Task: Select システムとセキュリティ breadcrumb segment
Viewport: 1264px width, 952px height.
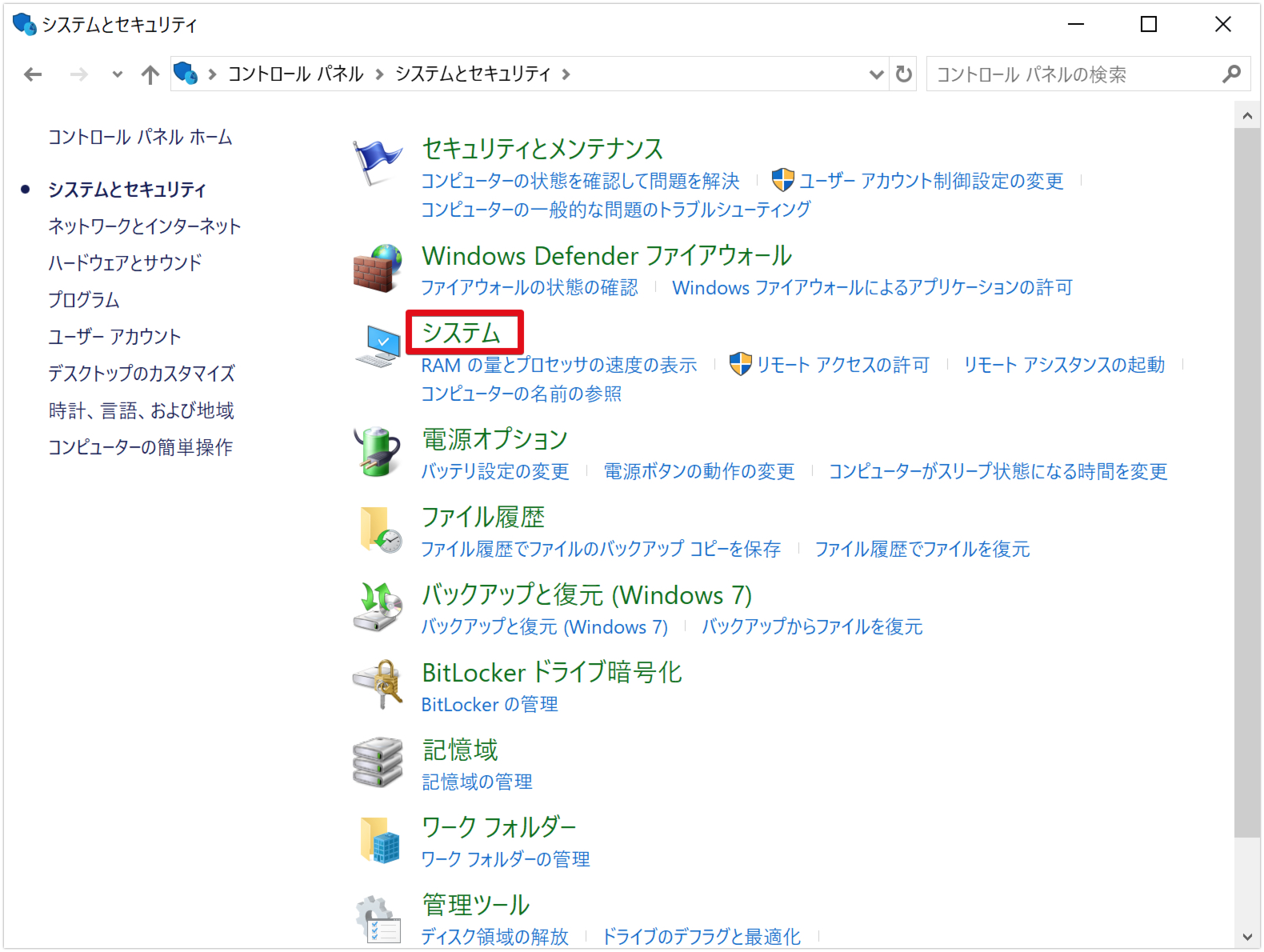Action: coord(473,74)
